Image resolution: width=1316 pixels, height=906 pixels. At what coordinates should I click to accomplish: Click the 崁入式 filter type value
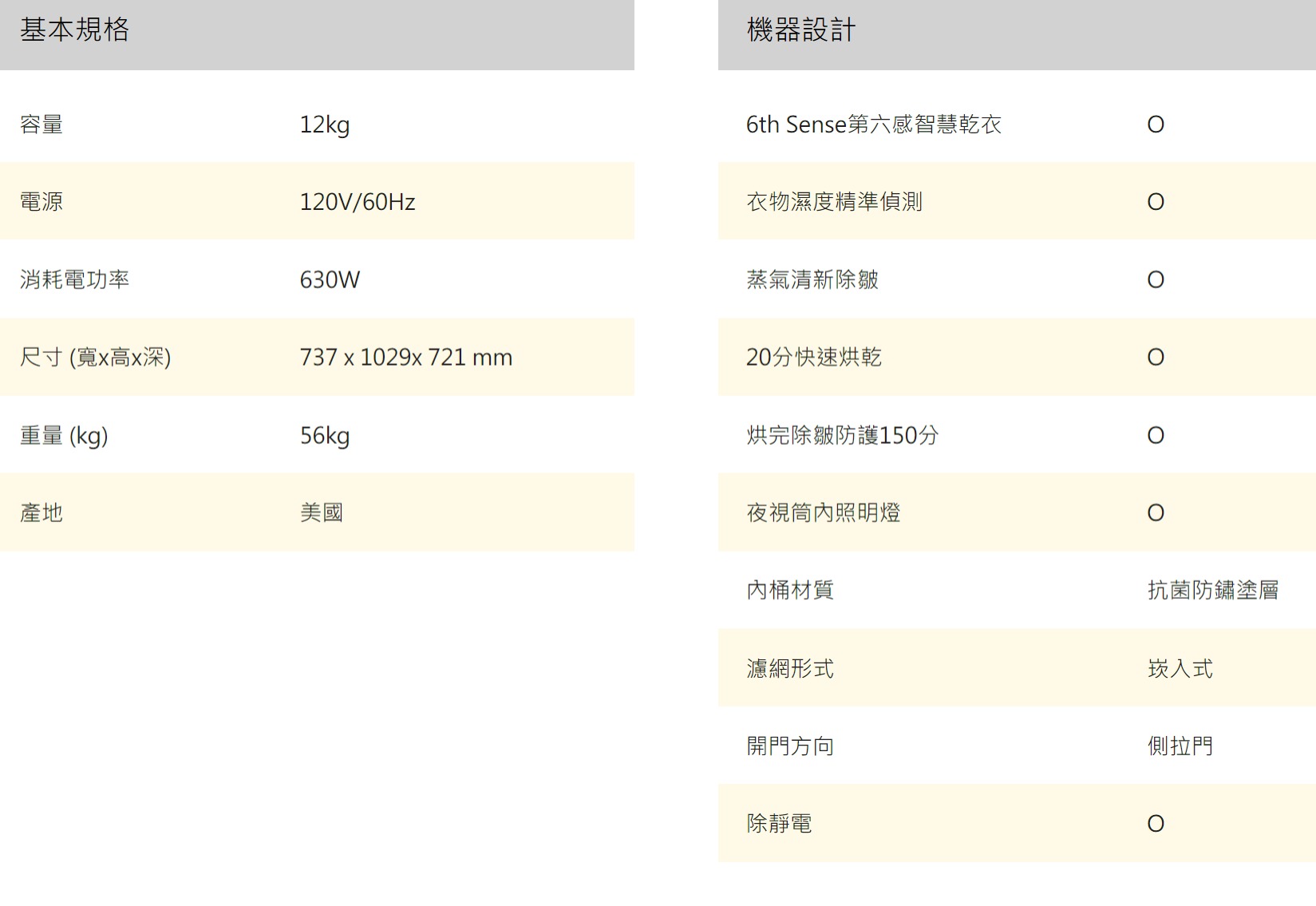(x=1180, y=668)
